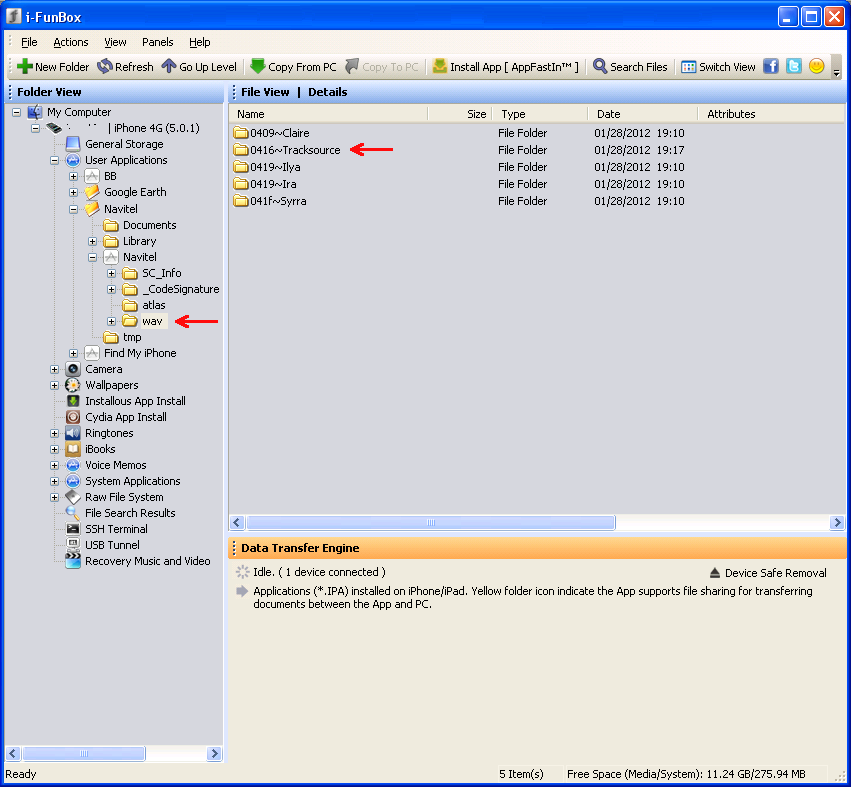Select the Cydia App Install icon
Screen dimensions: 851x787
(x=73, y=417)
